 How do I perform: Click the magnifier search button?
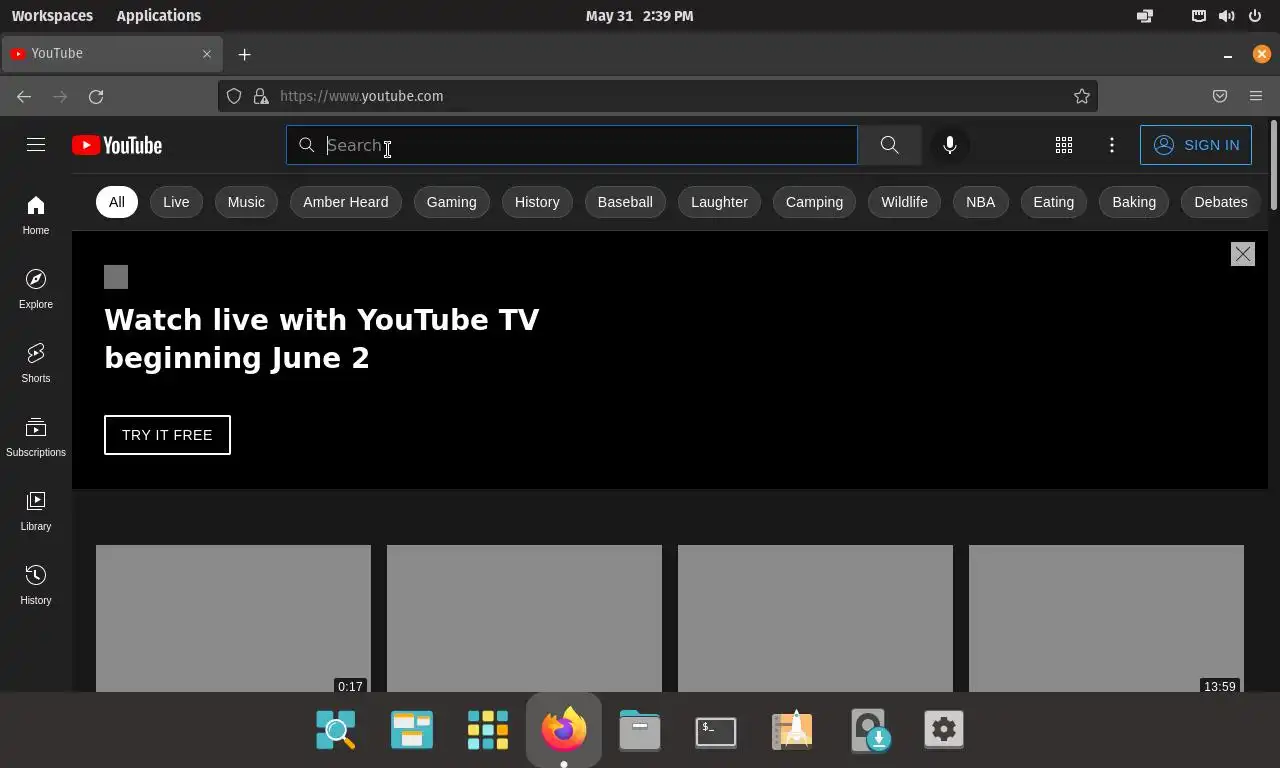coord(889,145)
